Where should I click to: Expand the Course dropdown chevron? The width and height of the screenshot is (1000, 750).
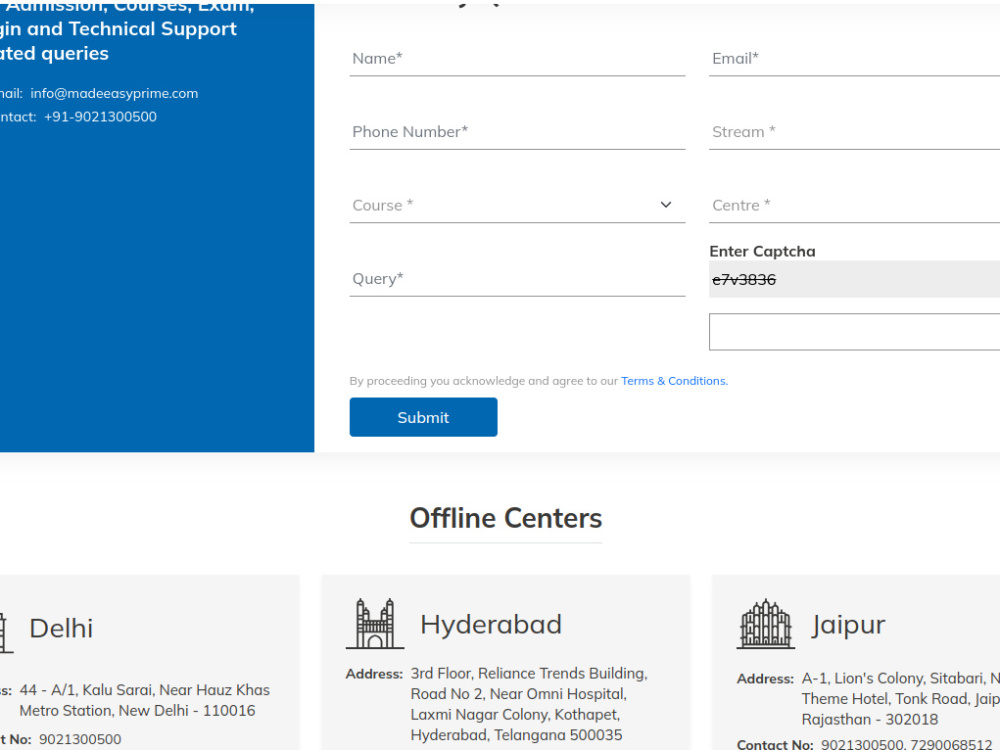[666, 205]
